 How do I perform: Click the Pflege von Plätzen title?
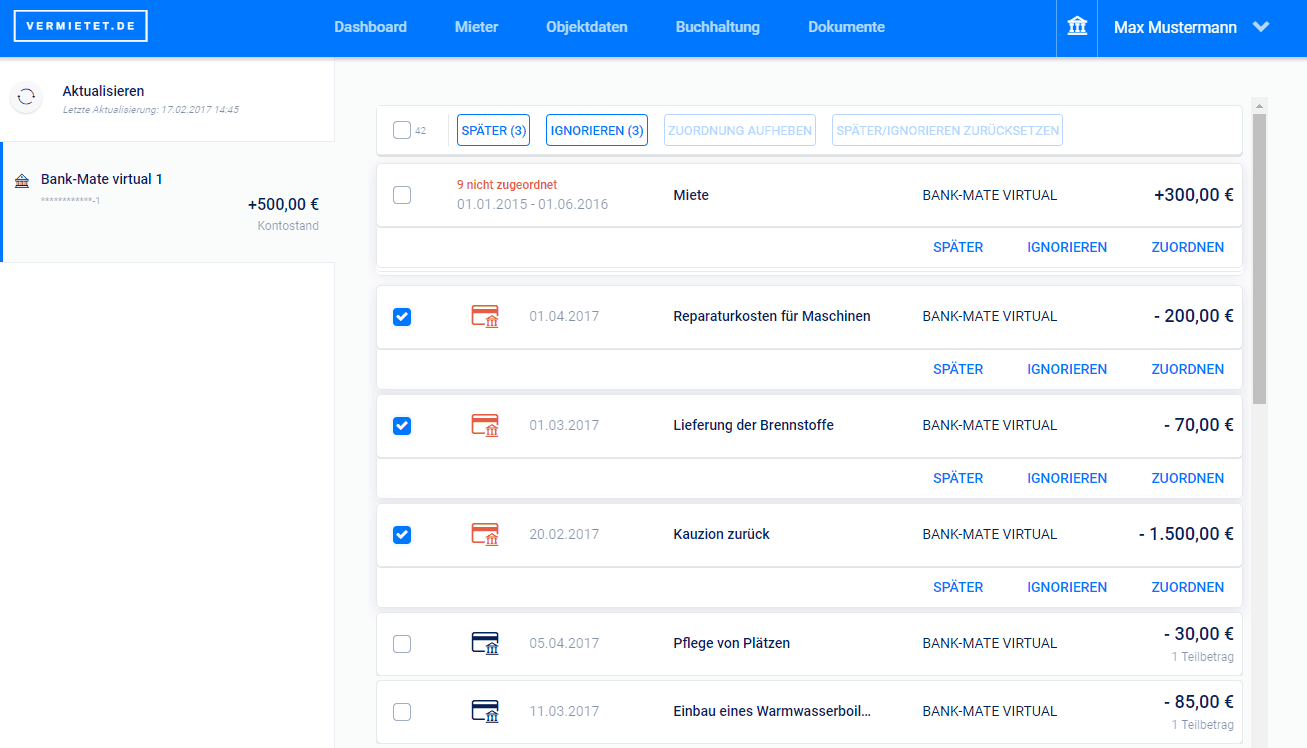pyautogui.click(x=732, y=643)
